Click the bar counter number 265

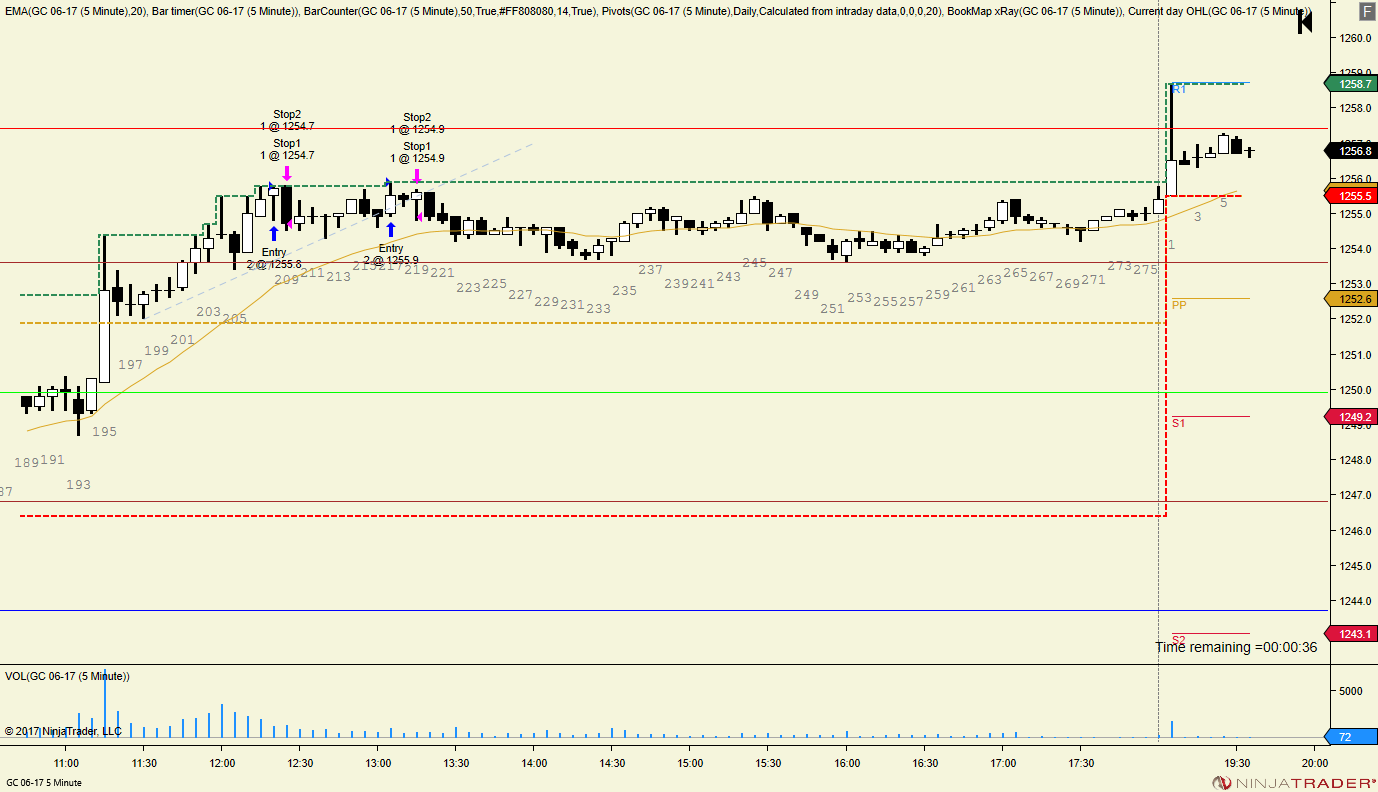[x=1015, y=273]
